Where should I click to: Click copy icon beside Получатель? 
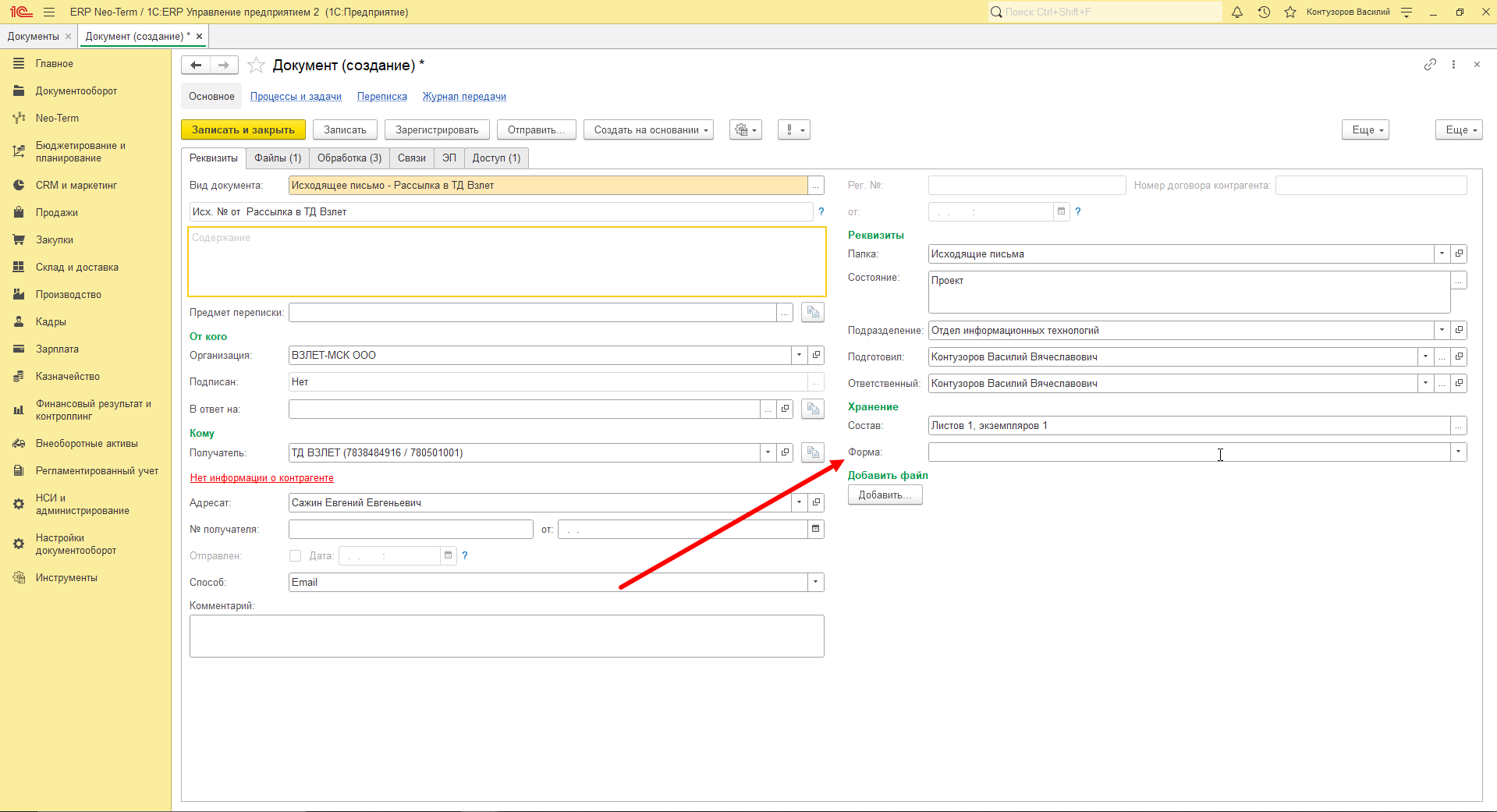click(813, 452)
